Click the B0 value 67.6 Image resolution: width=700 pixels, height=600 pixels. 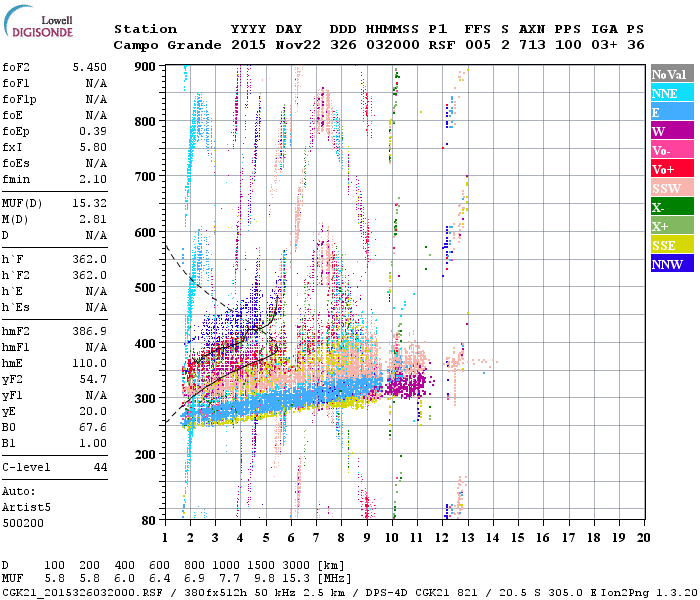pyautogui.click(x=93, y=427)
